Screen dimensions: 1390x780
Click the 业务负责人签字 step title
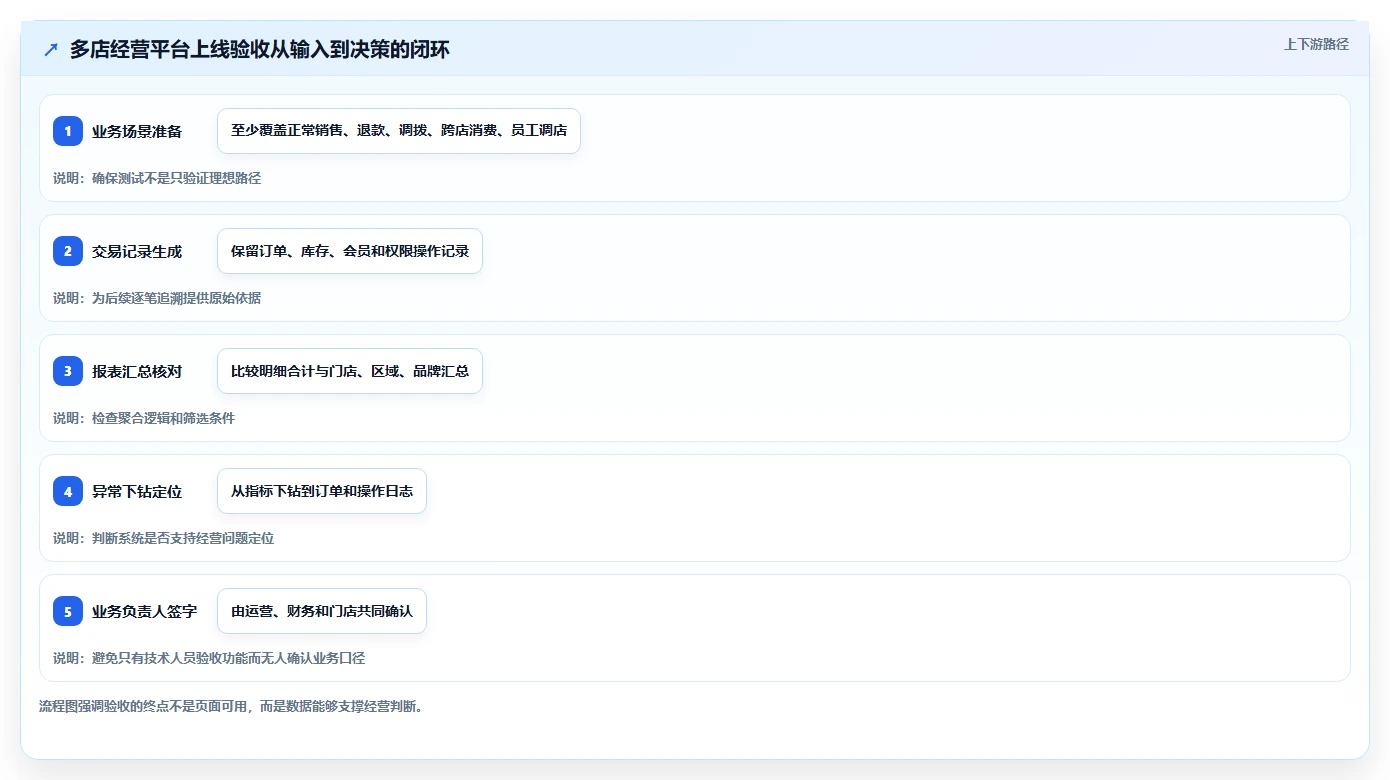click(x=145, y=611)
